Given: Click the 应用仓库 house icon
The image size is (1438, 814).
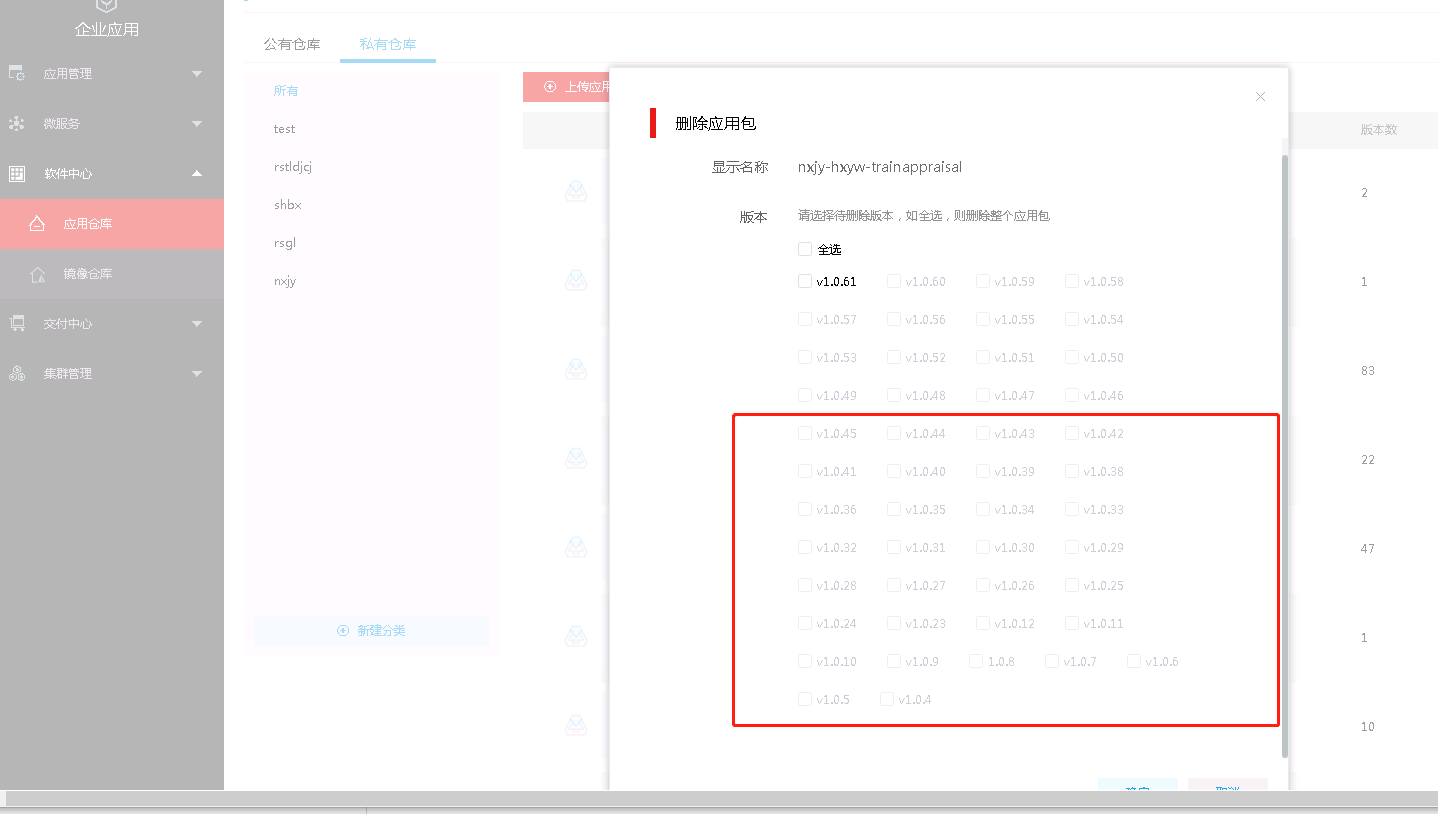Looking at the screenshot, I should [x=37, y=224].
